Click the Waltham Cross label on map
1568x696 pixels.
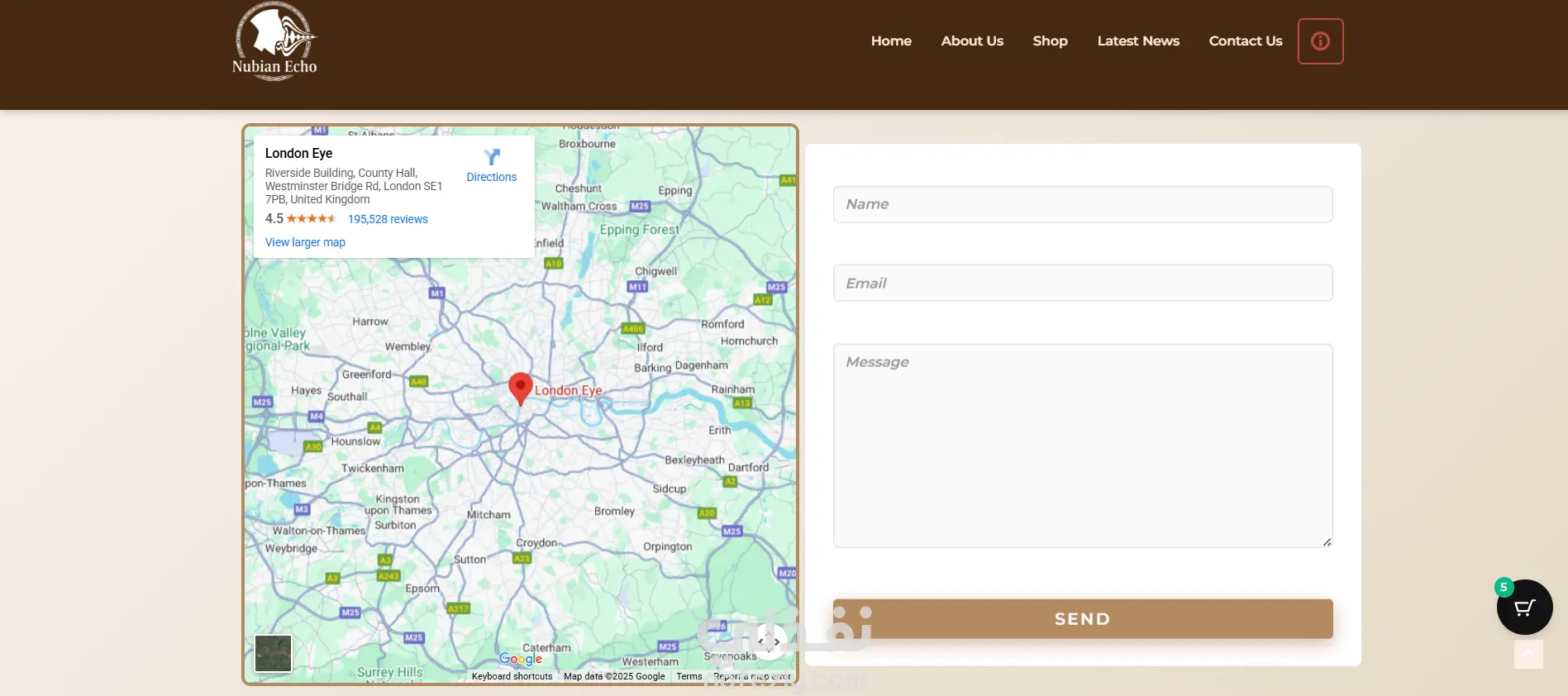(579, 206)
